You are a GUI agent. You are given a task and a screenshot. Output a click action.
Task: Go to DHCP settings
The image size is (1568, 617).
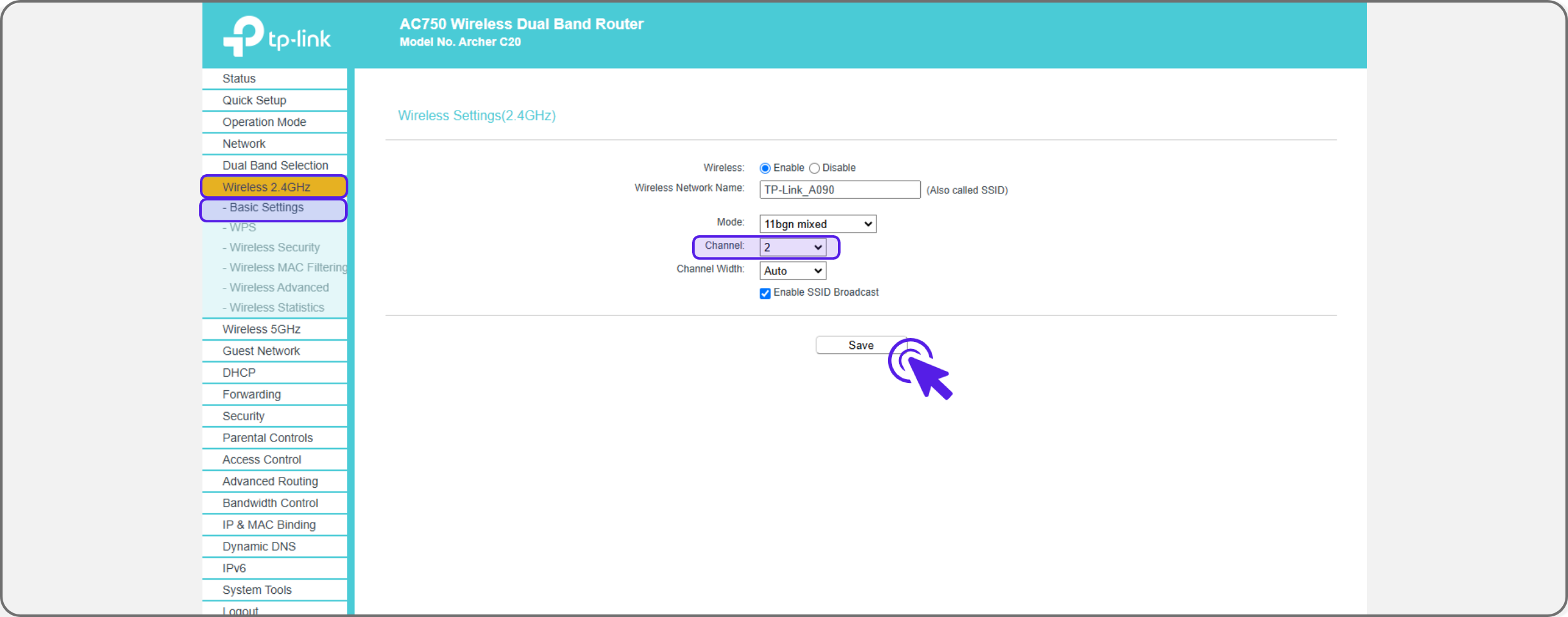[x=239, y=373]
